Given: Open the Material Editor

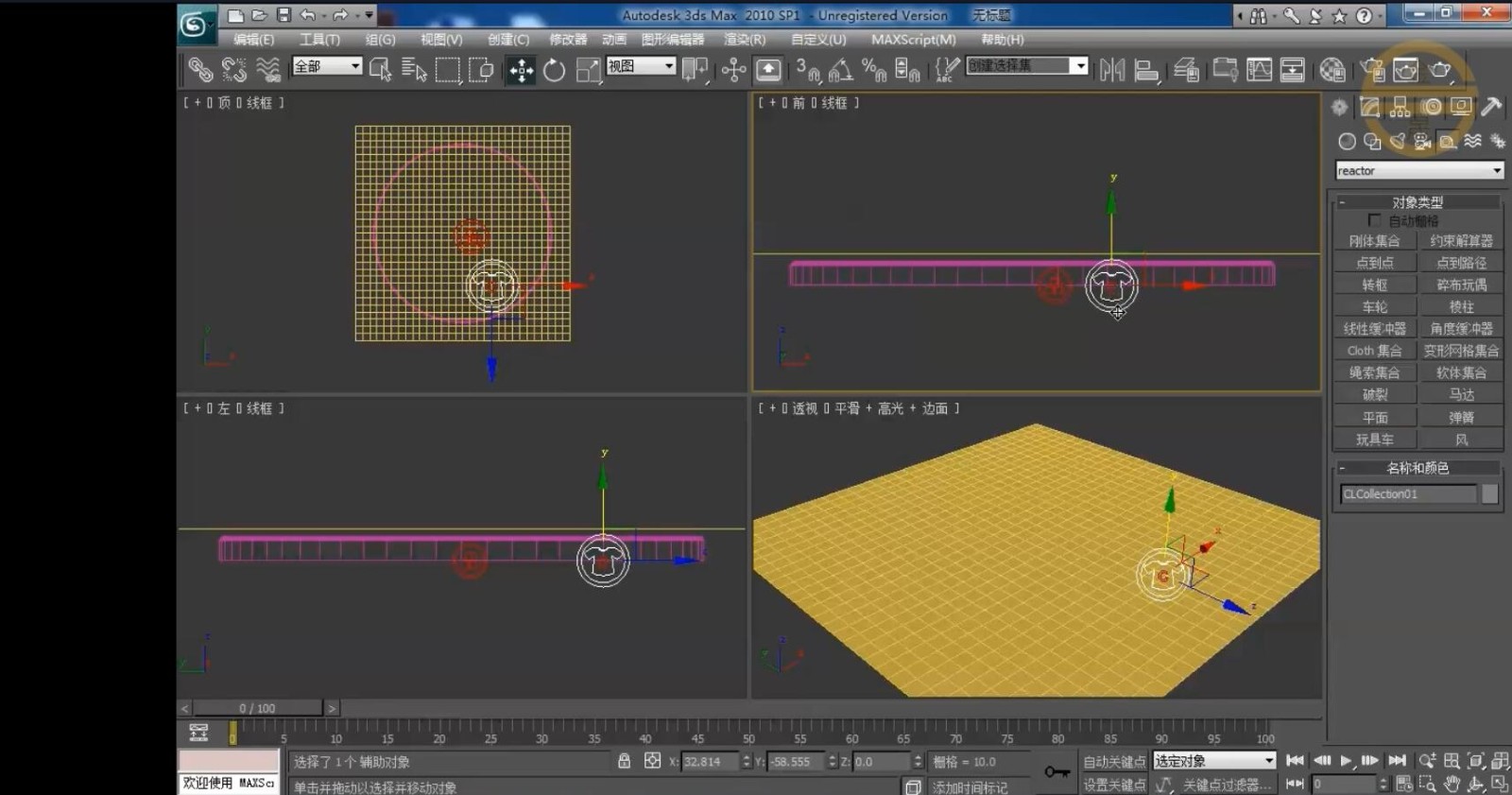Looking at the screenshot, I should coord(1332,70).
